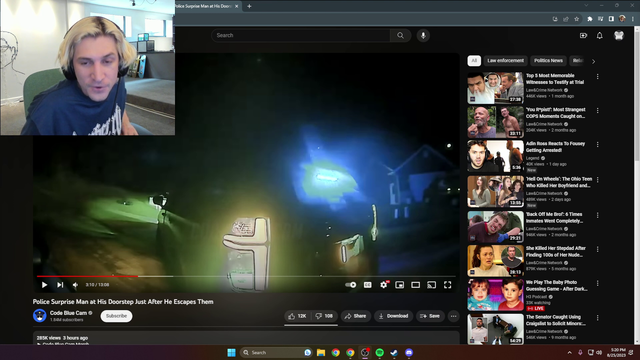Click the Download button
Screen dimensions: 640x360
[393, 316]
